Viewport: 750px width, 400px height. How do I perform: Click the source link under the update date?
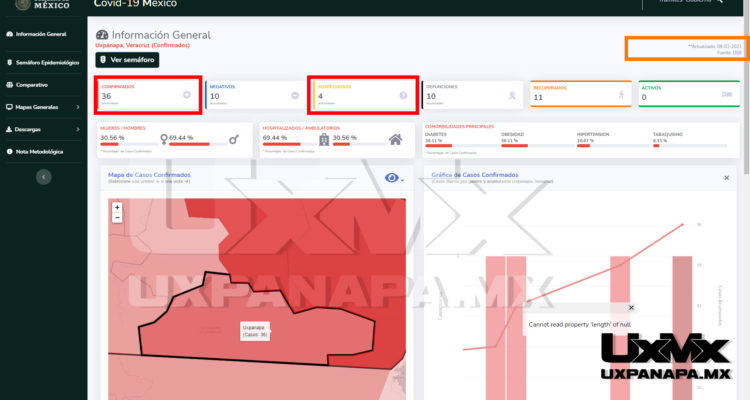click(737, 53)
